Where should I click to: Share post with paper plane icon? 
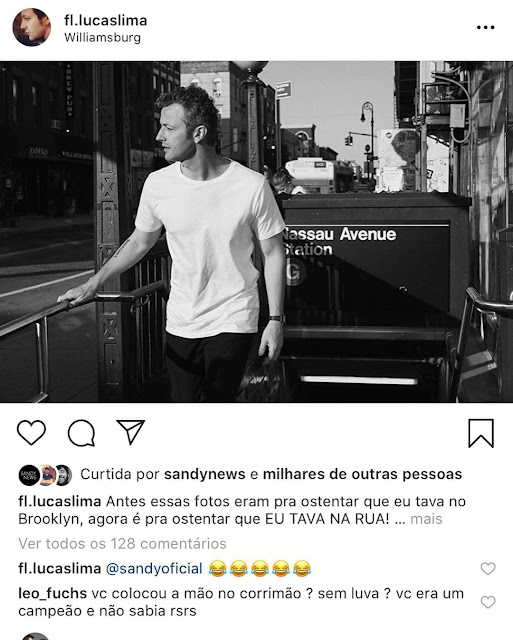click(x=131, y=432)
